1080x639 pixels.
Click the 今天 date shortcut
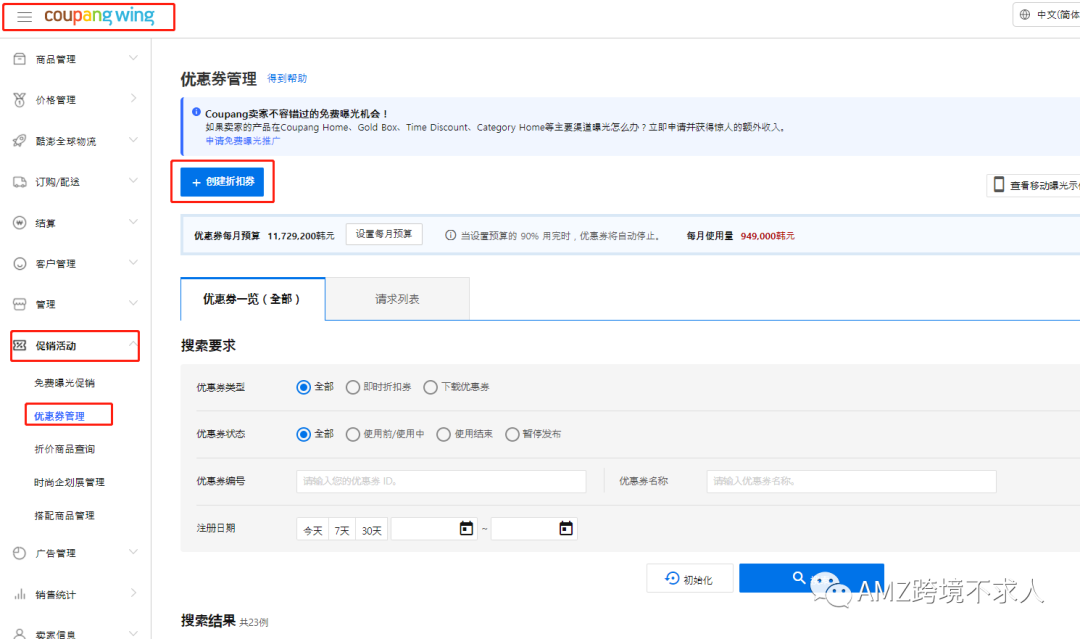tap(313, 530)
